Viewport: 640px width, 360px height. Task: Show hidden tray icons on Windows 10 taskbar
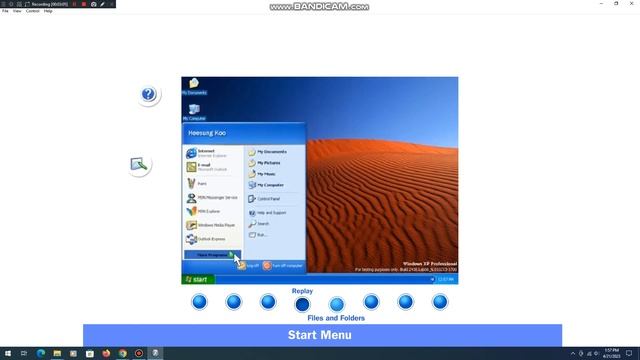point(573,353)
